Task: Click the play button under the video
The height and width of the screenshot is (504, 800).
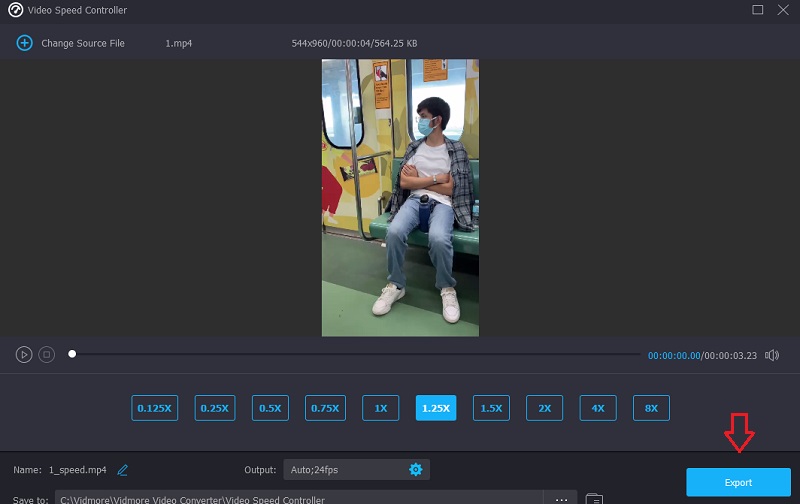Action: pyautogui.click(x=24, y=355)
